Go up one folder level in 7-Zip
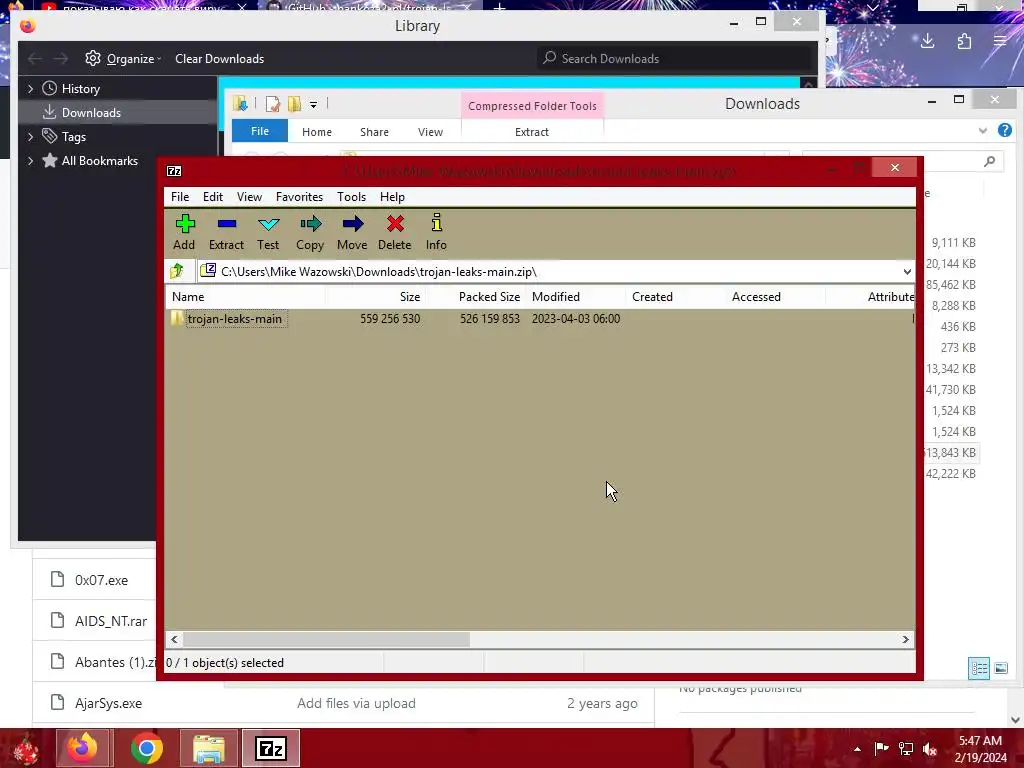Image resolution: width=1024 pixels, height=768 pixels. 177,271
